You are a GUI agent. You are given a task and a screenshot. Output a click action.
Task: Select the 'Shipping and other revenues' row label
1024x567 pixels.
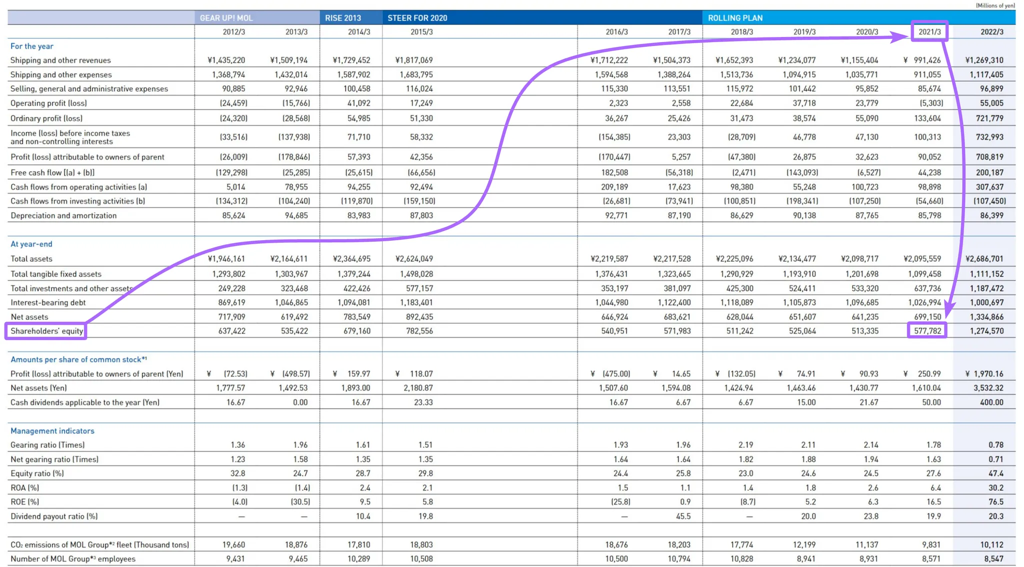(x=60, y=60)
